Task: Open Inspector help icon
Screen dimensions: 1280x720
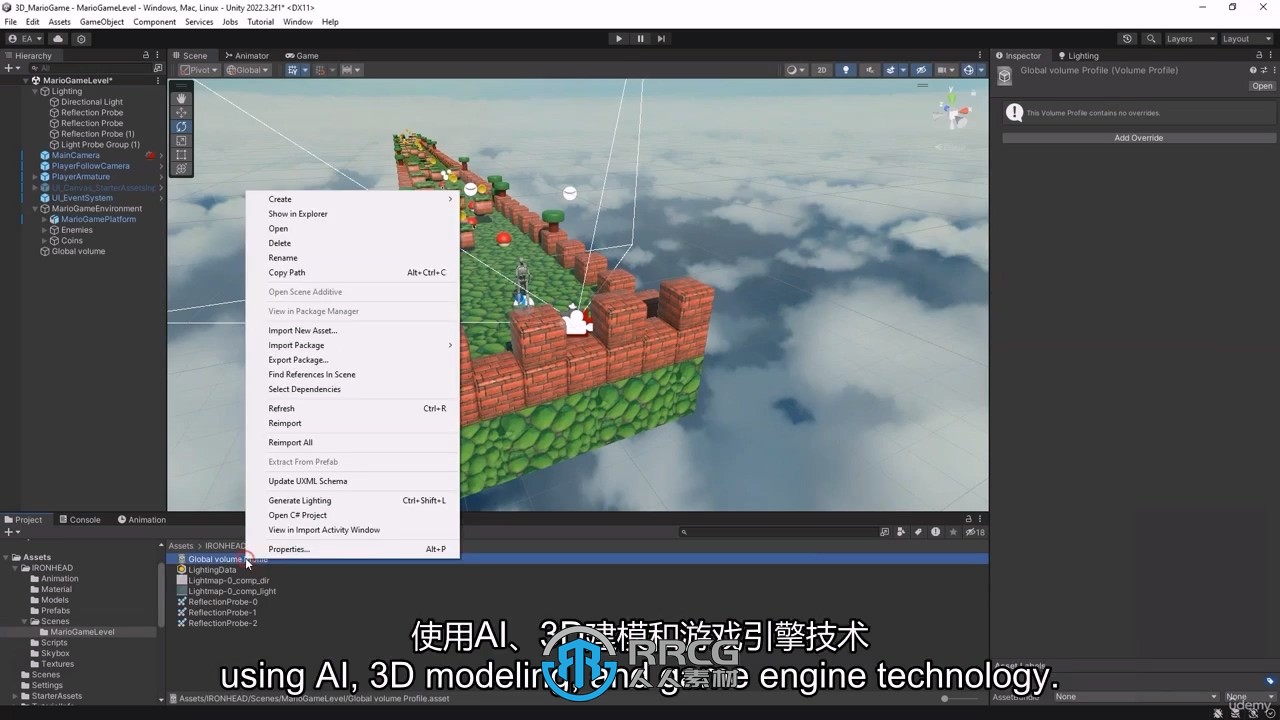Action: pos(1253,70)
